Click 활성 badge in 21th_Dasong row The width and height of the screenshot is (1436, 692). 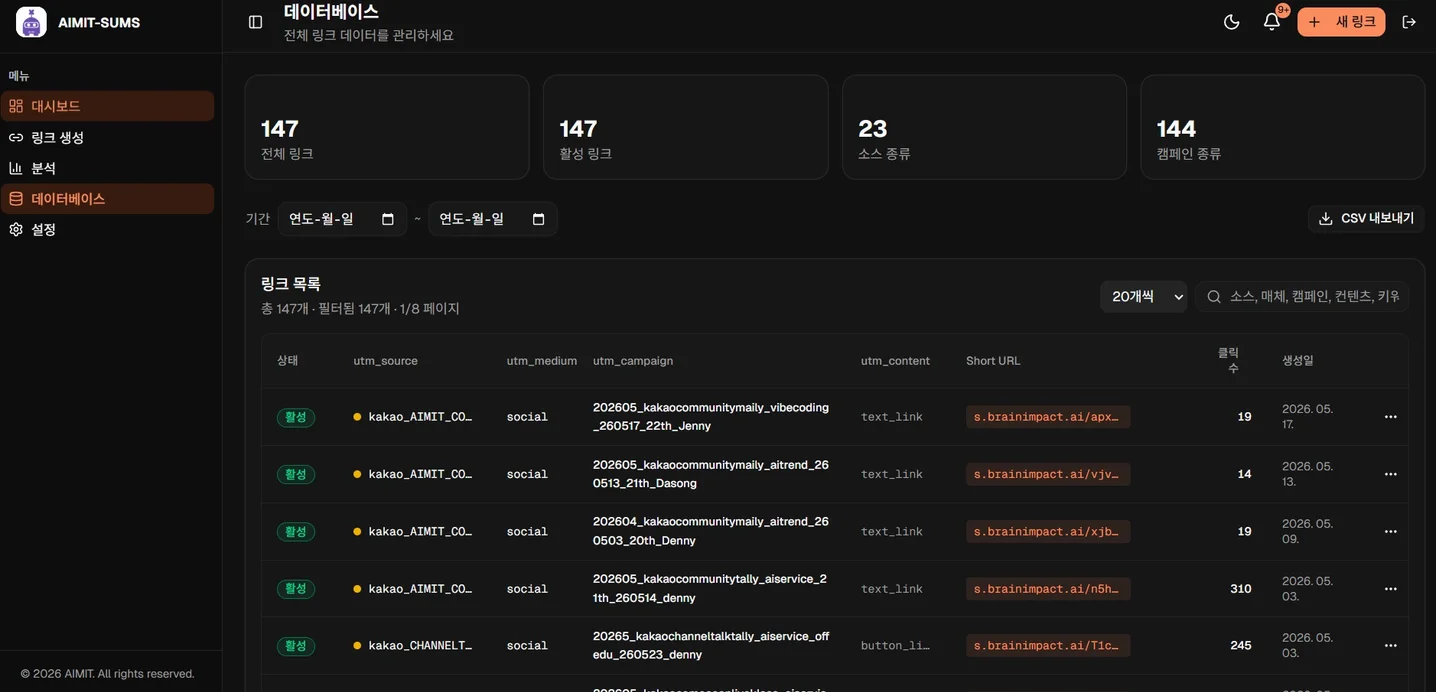pos(296,474)
